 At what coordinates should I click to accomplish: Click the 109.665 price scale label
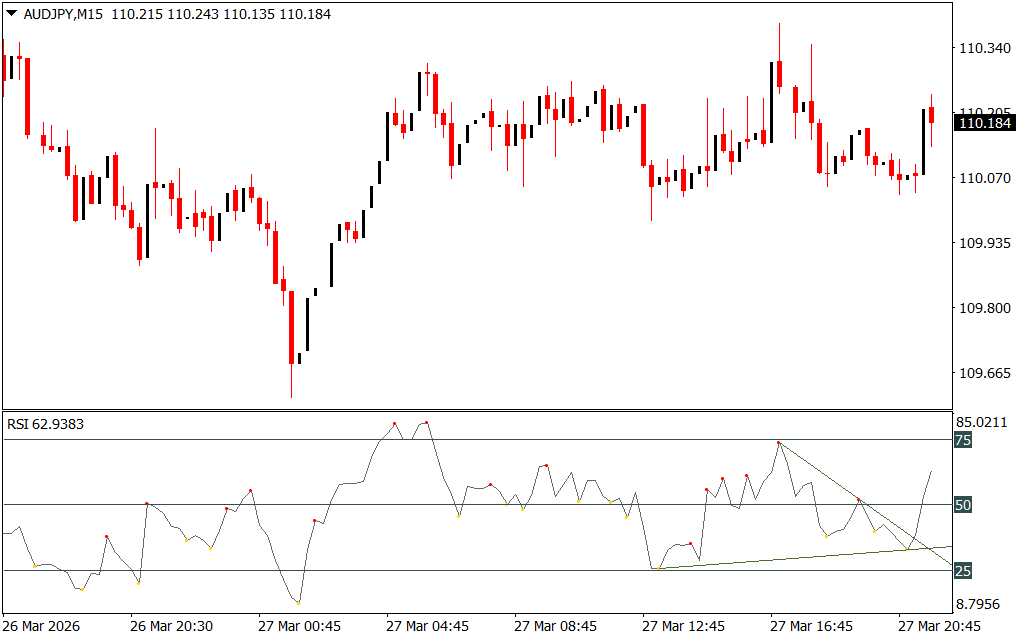983,373
